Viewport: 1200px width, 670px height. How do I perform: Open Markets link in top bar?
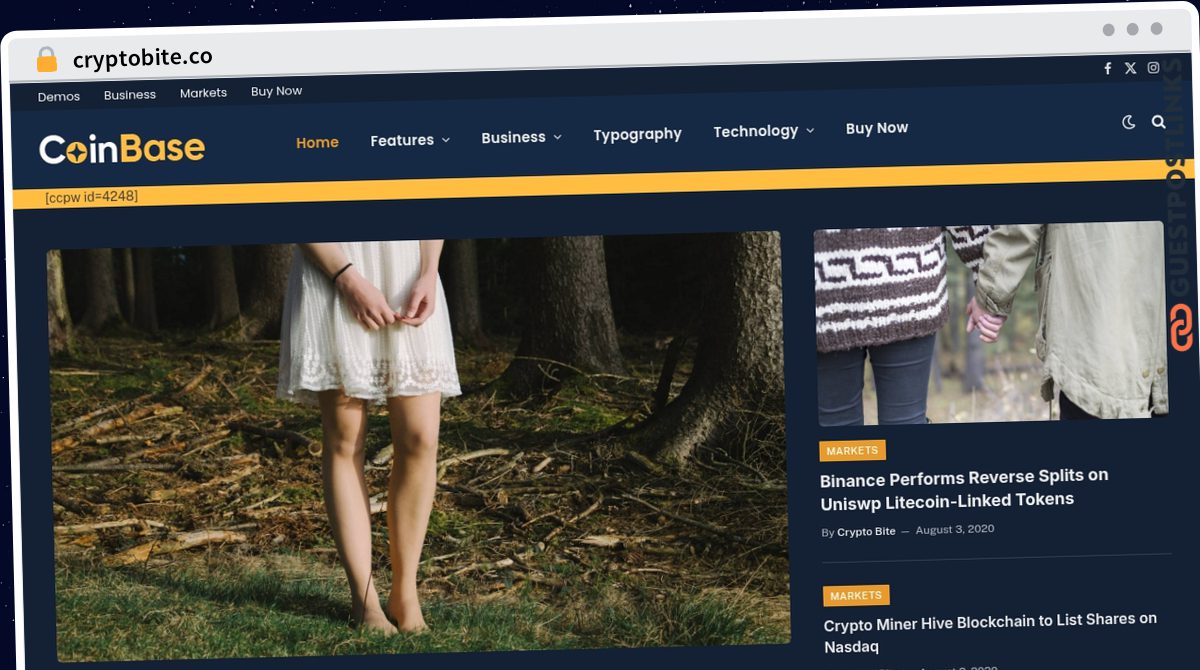pos(203,93)
